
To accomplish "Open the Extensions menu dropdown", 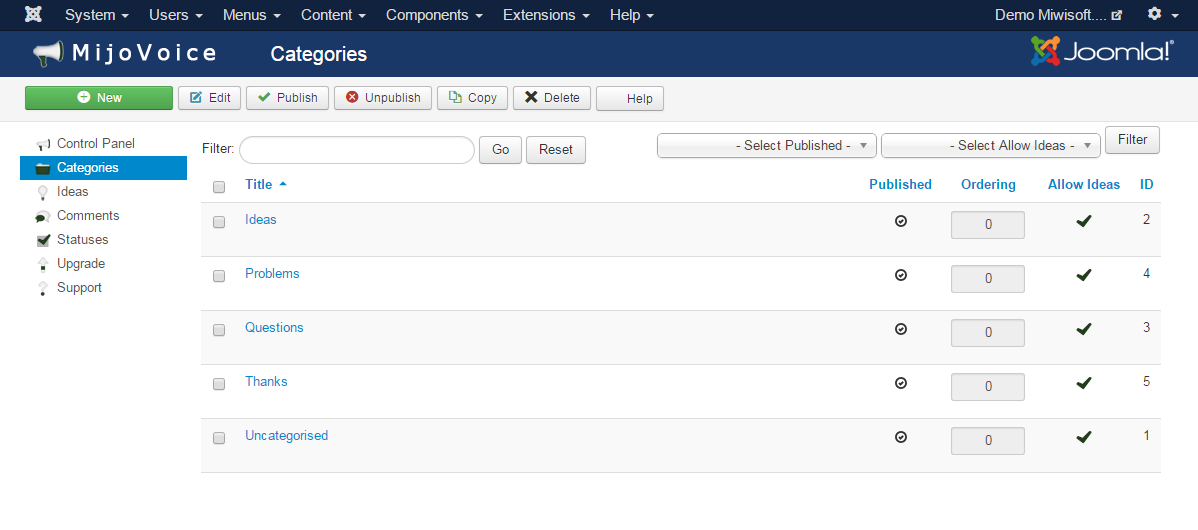I will pos(545,15).
